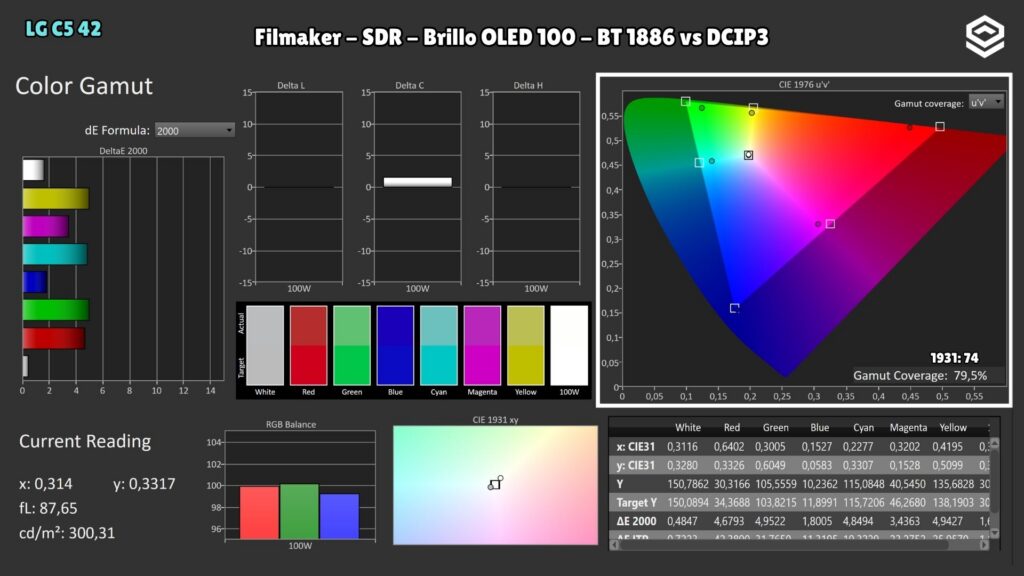Click the red bar in DeltaE 2000 chart
Viewport: 1024px width, 576px height.
pos(54,338)
